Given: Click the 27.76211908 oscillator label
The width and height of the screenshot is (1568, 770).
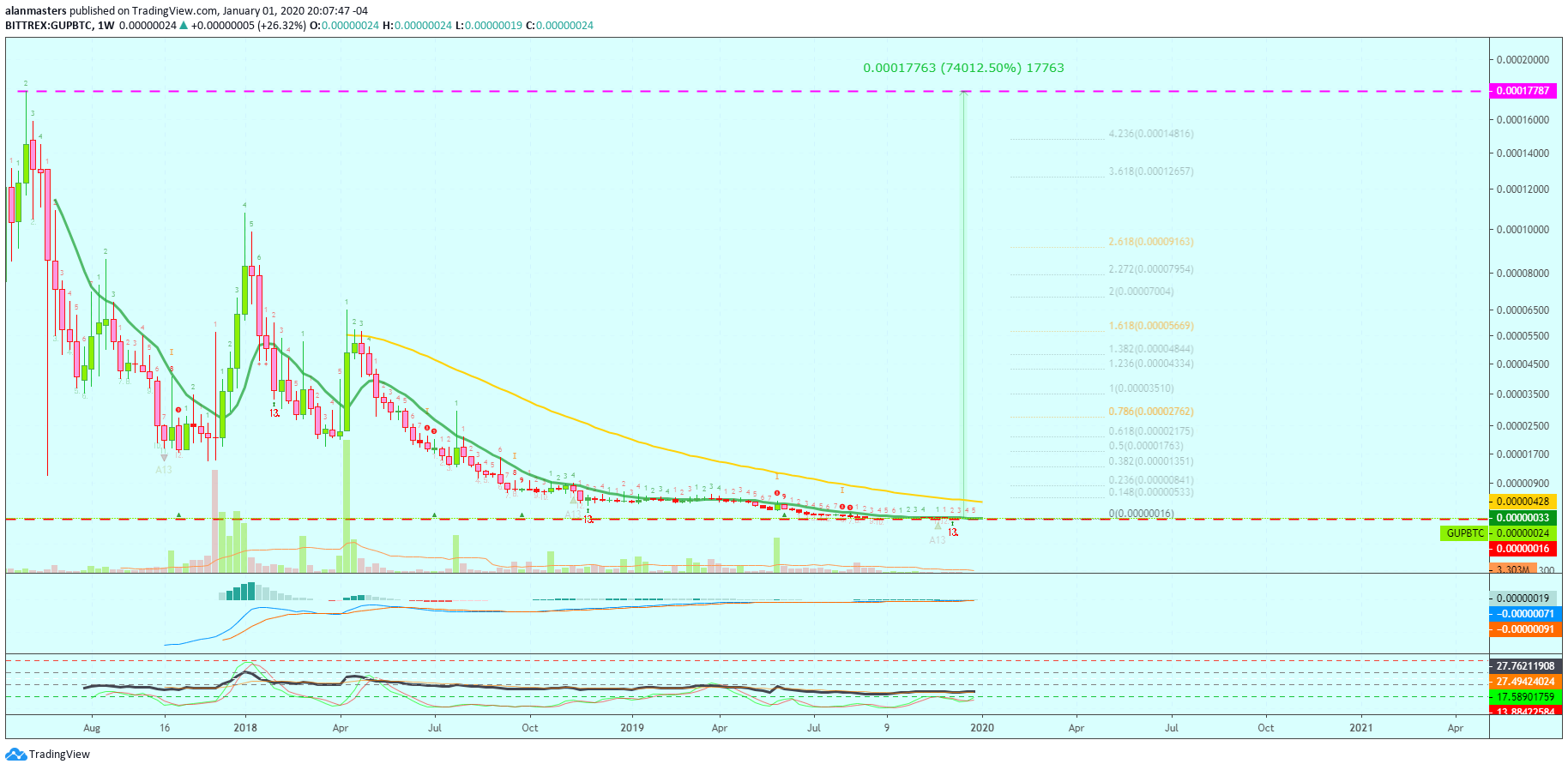Looking at the screenshot, I should [x=1525, y=666].
